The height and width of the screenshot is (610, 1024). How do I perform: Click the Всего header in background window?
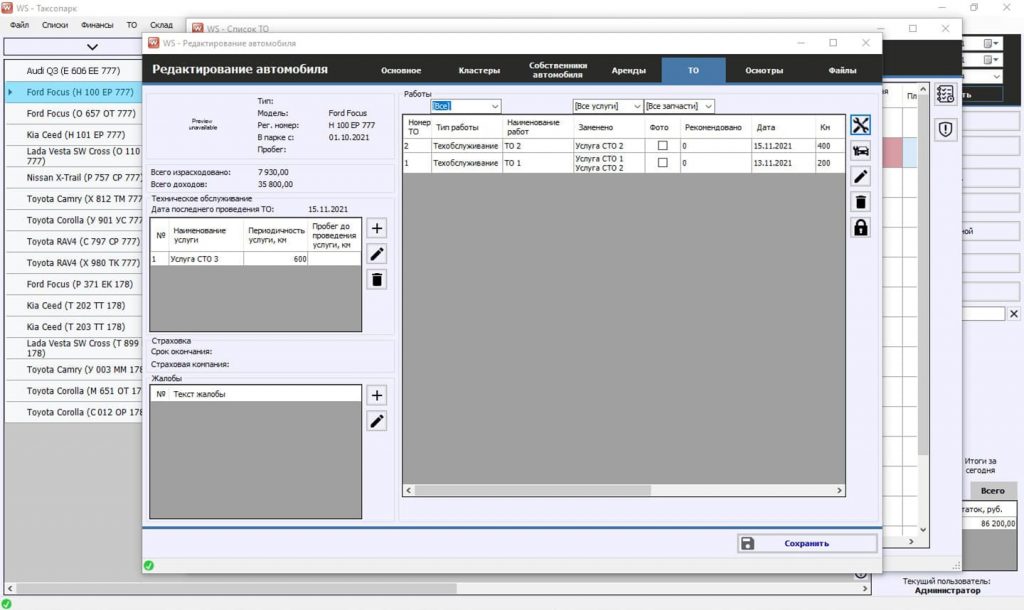[x=992, y=490]
